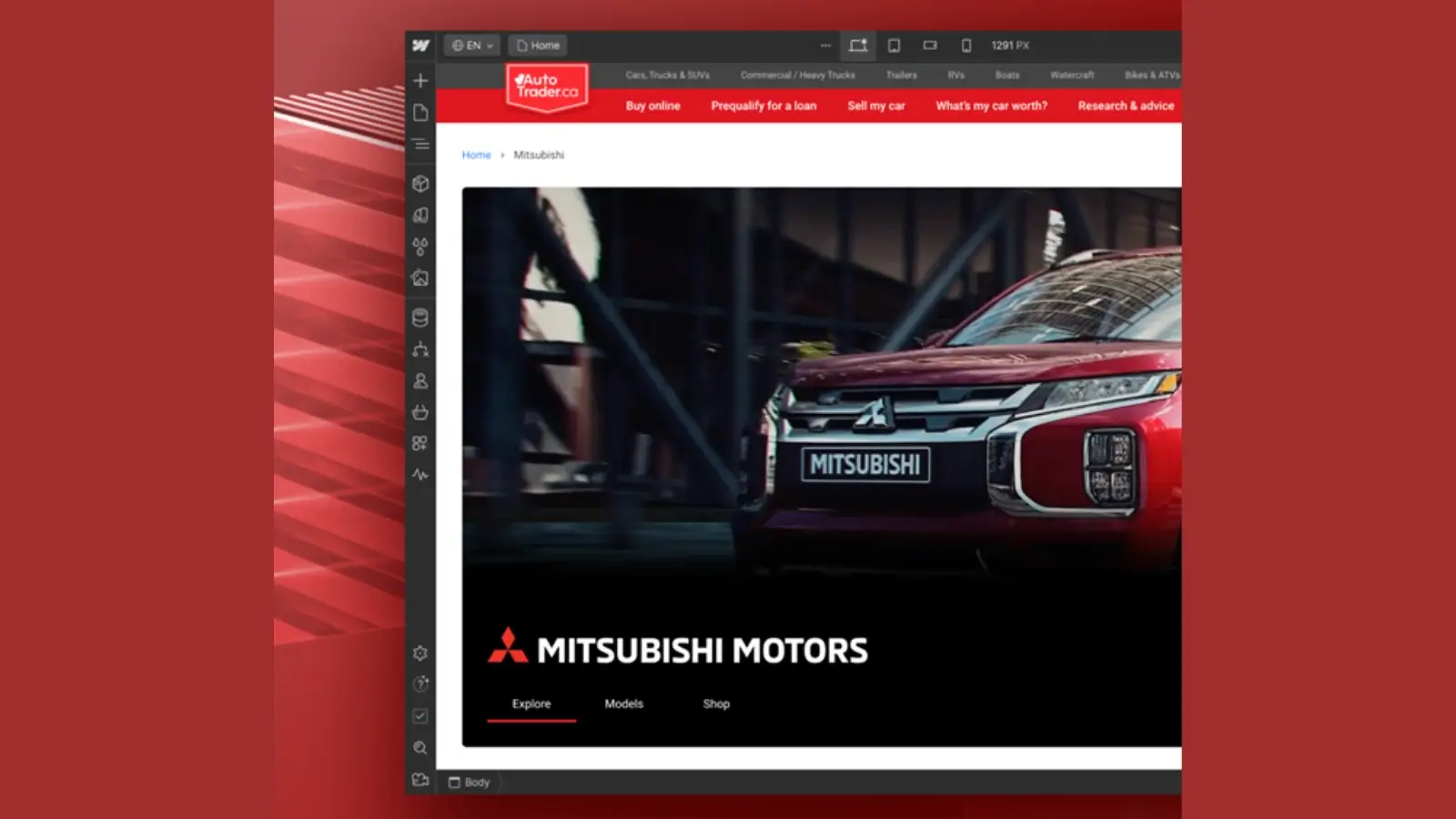Open the CMS collections database icon

tap(420, 318)
